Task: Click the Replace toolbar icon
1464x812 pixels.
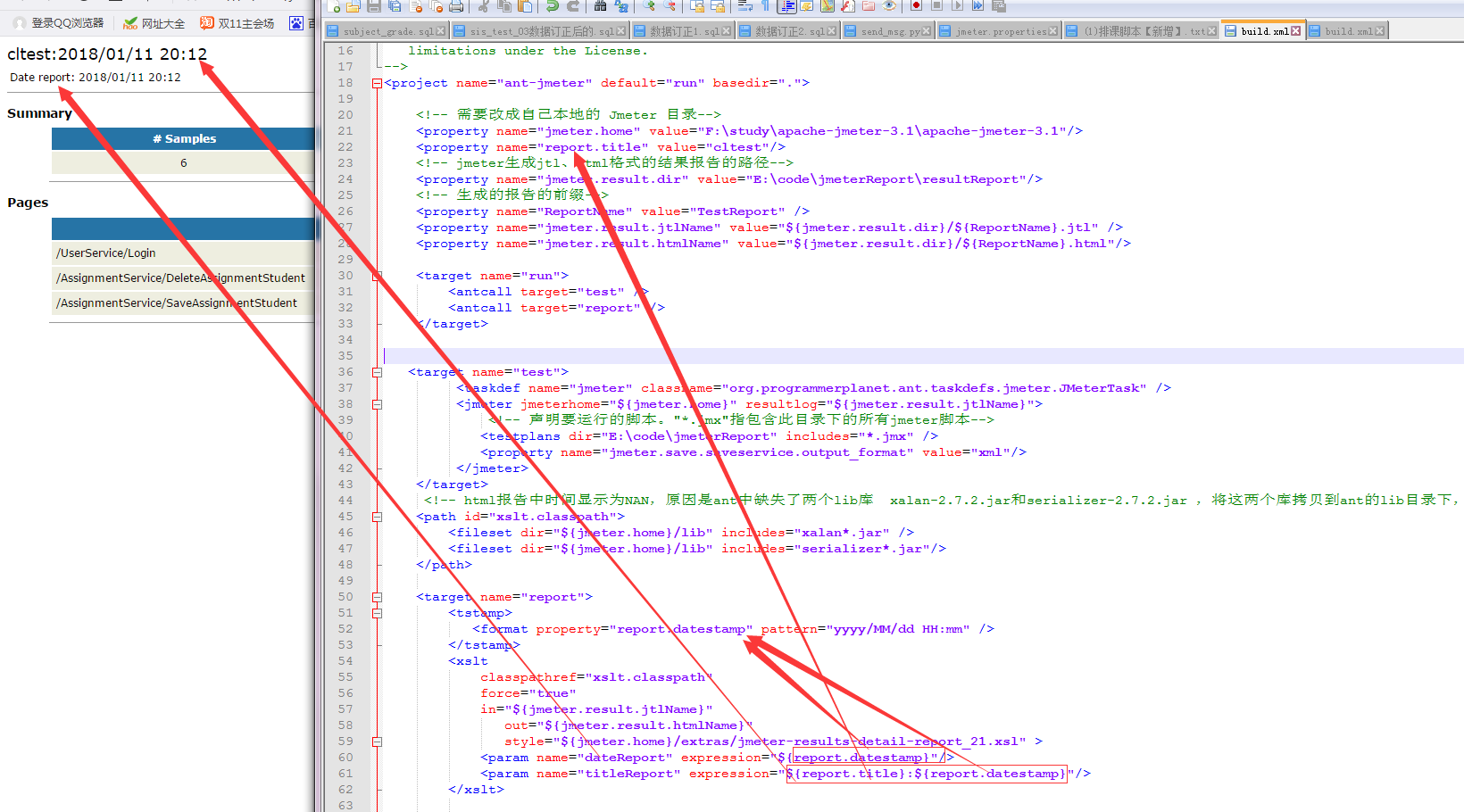Action: tap(622, 5)
